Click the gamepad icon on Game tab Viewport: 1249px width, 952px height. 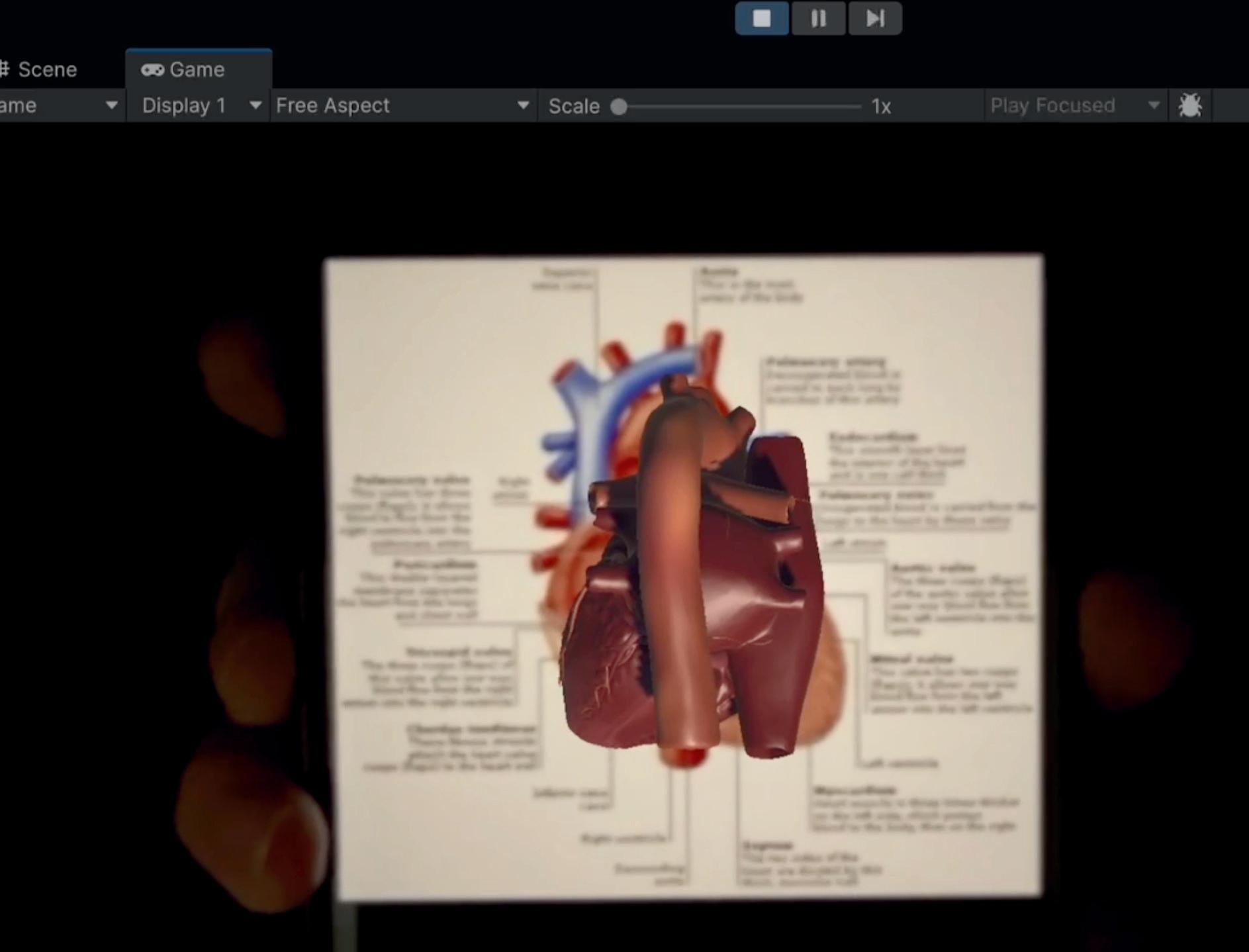152,70
